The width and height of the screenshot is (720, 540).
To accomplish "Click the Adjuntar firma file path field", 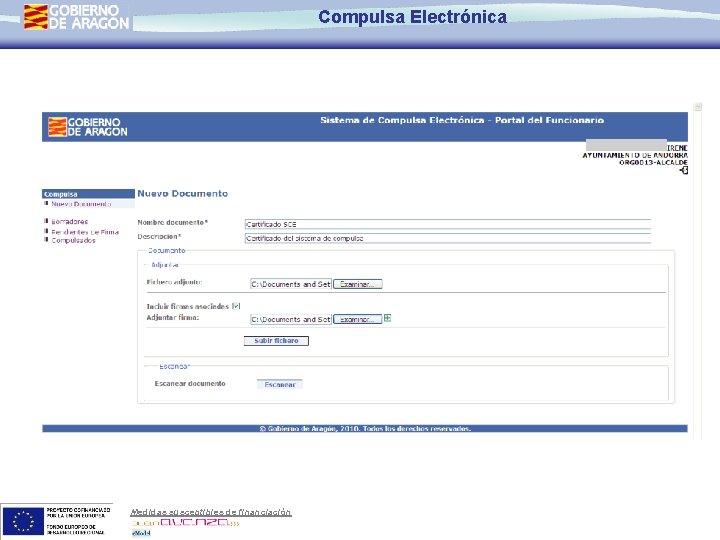I will pos(291,319).
